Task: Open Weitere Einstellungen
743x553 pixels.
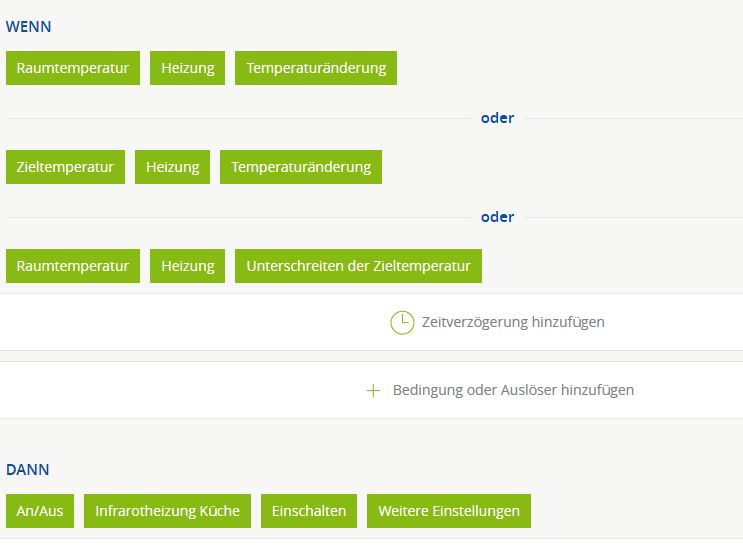Action: [x=449, y=511]
